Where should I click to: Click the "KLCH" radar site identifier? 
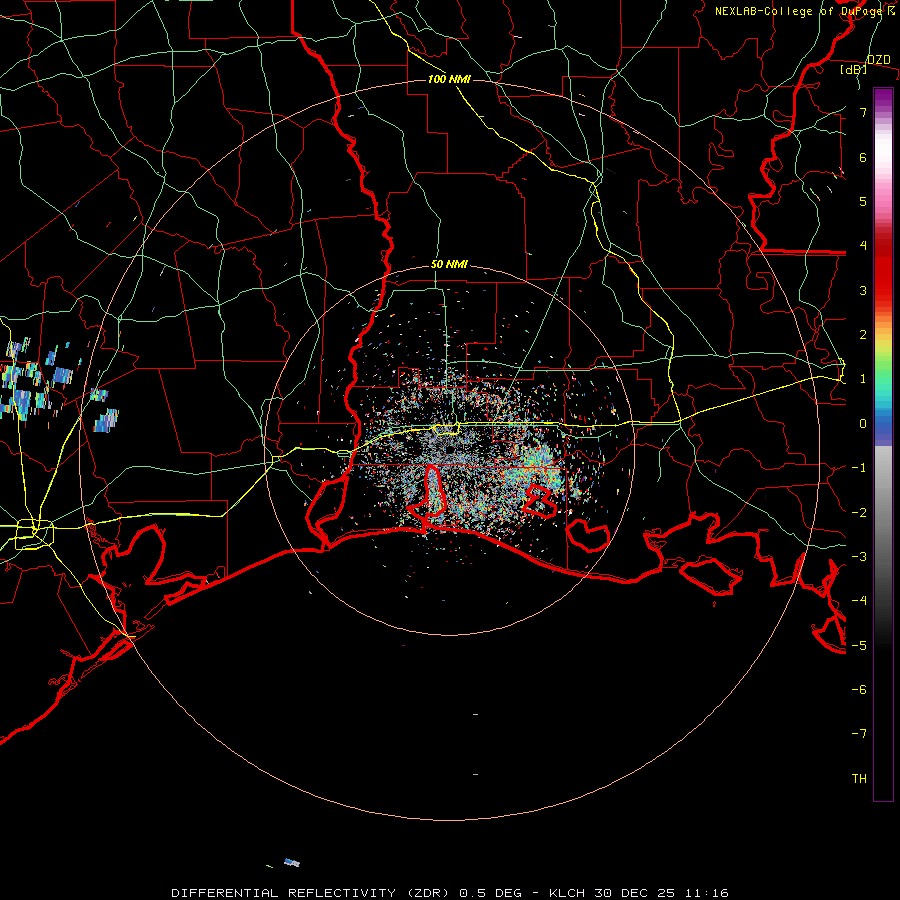[x=567, y=893]
